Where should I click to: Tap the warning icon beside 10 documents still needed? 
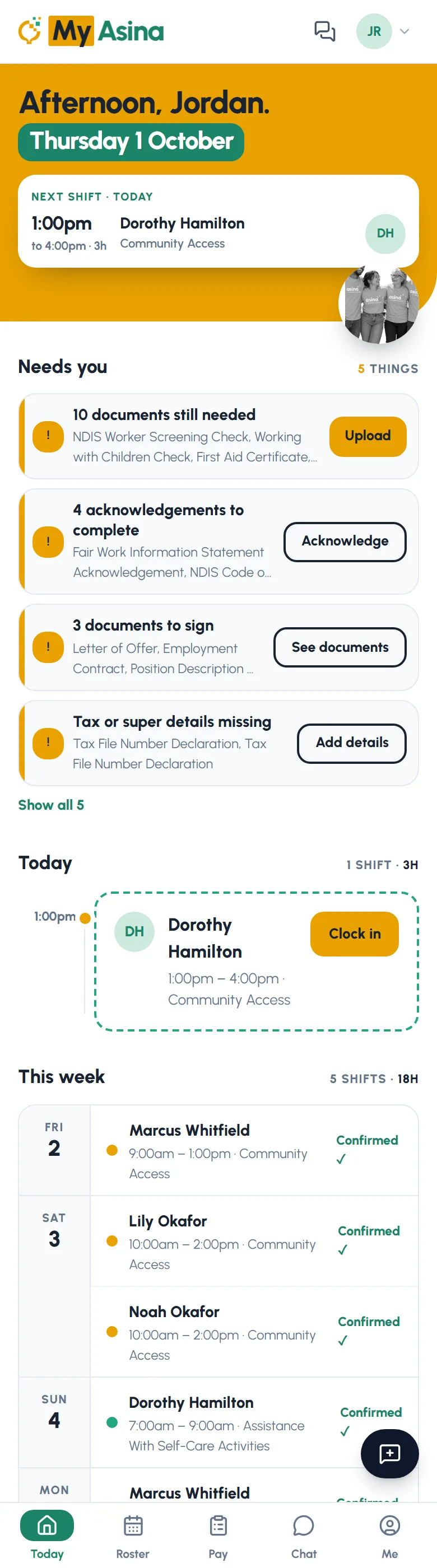(x=48, y=436)
